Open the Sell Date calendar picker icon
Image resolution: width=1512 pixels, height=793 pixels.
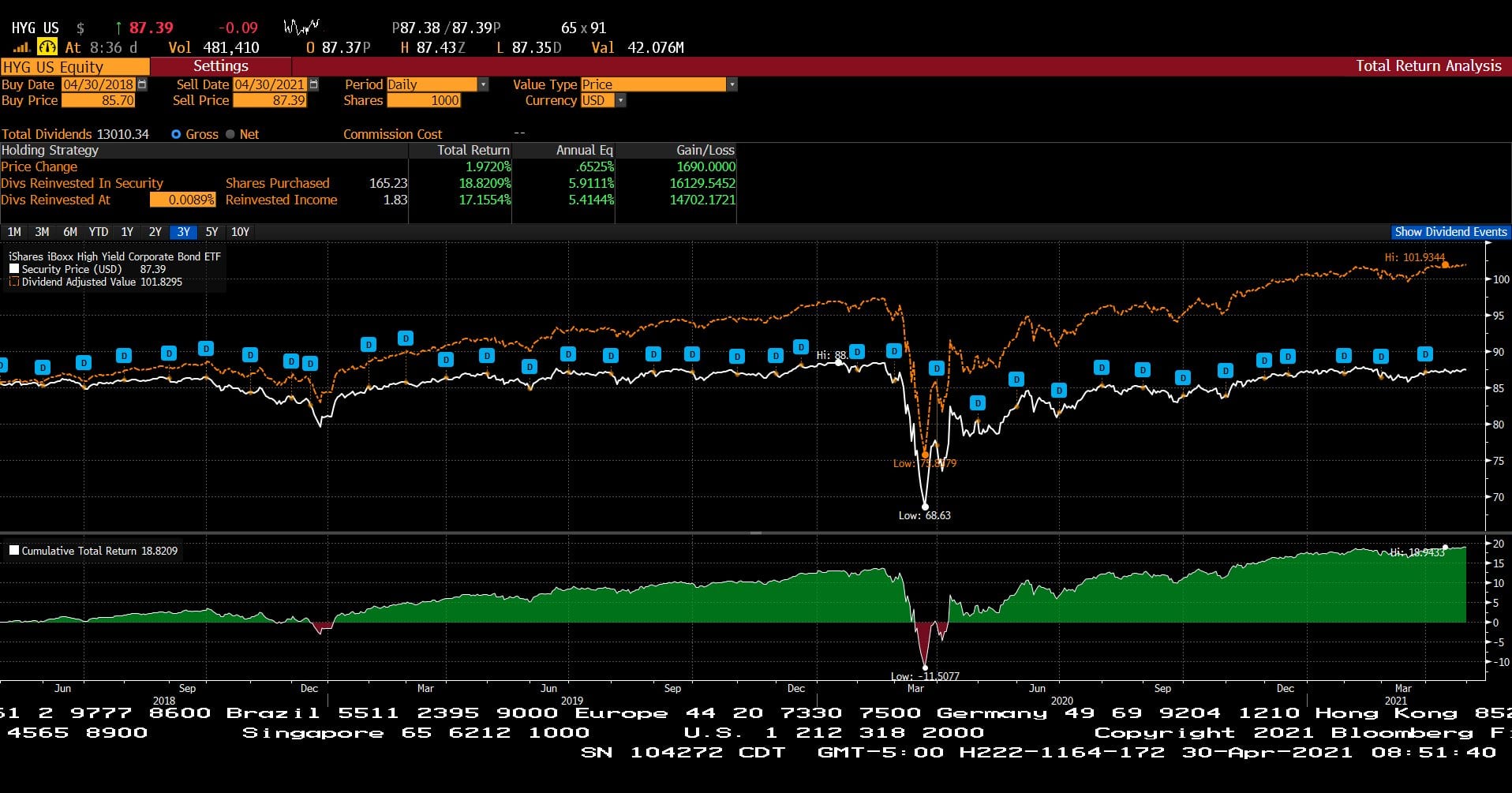pos(313,84)
